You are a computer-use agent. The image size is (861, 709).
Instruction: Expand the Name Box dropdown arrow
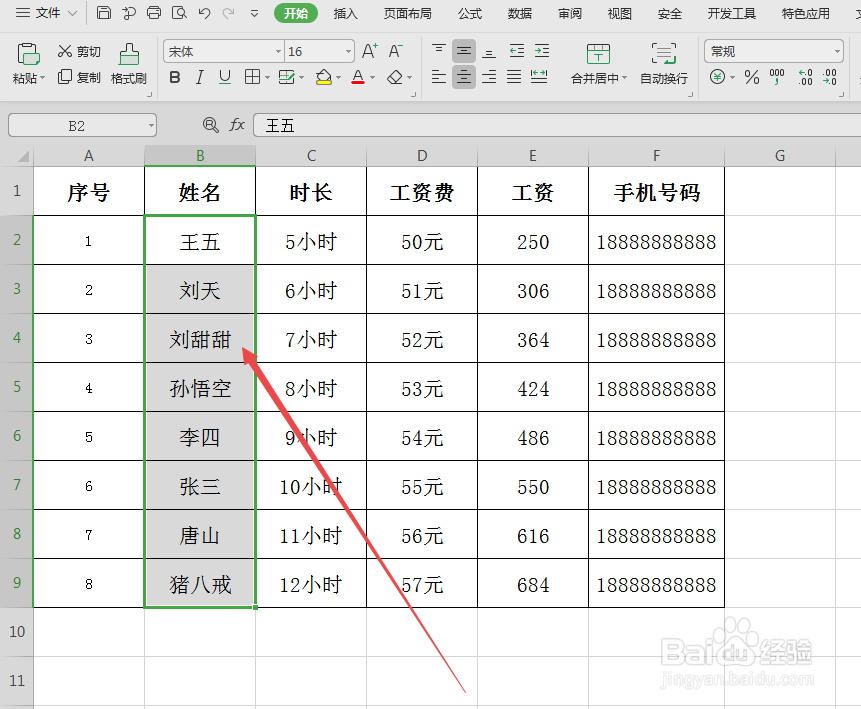pos(151,126)
